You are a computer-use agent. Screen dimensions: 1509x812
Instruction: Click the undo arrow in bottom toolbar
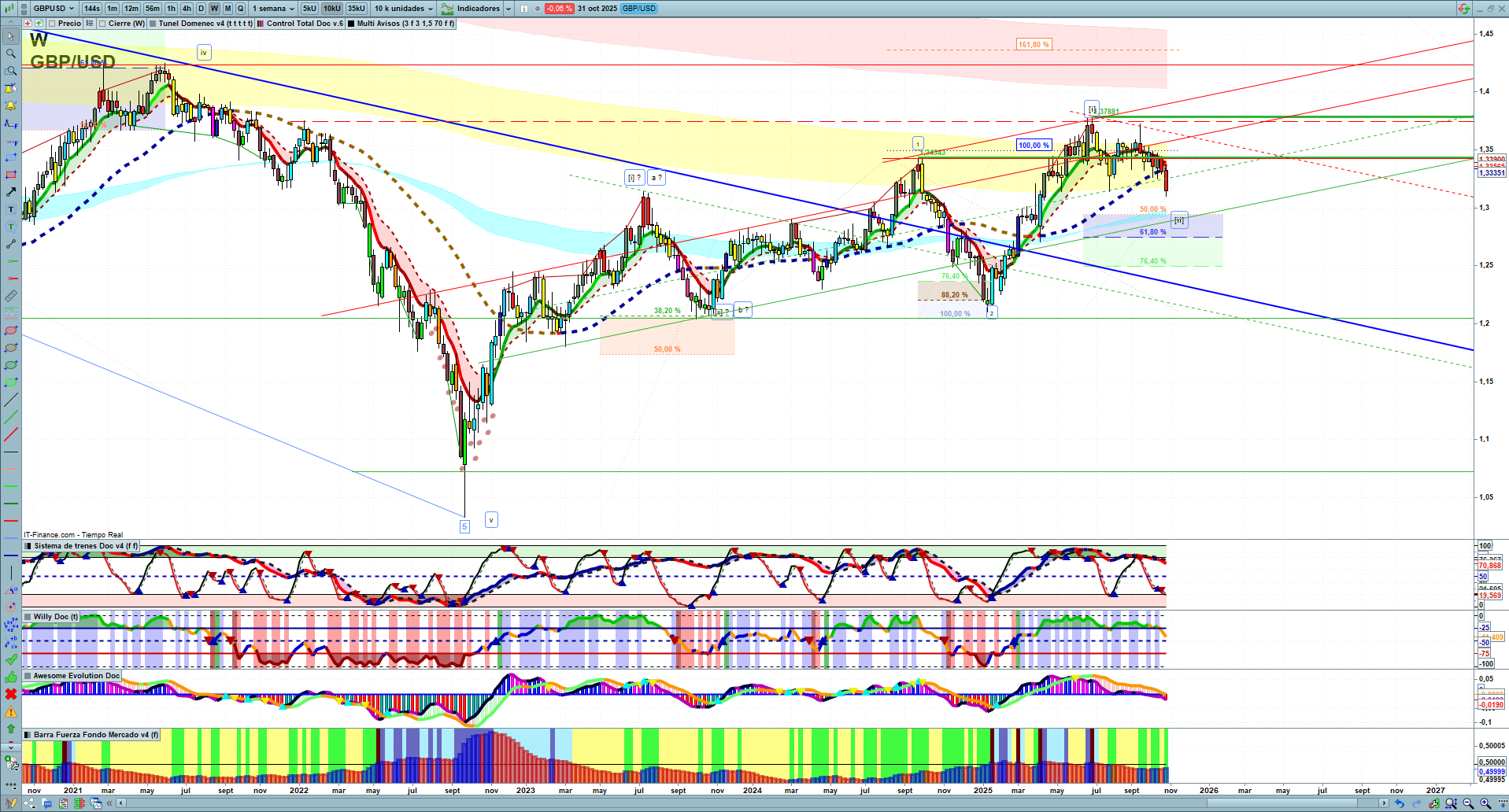click(x=1399, y=803)
